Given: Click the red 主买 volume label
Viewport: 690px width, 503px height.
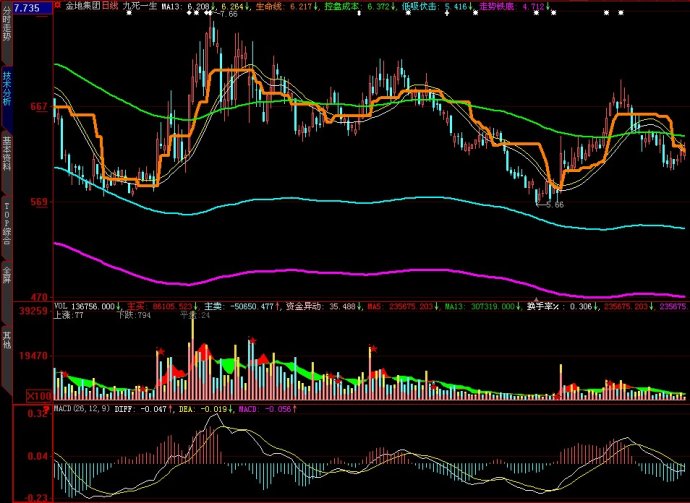Looking at the screenshot, I should (137, 306).
